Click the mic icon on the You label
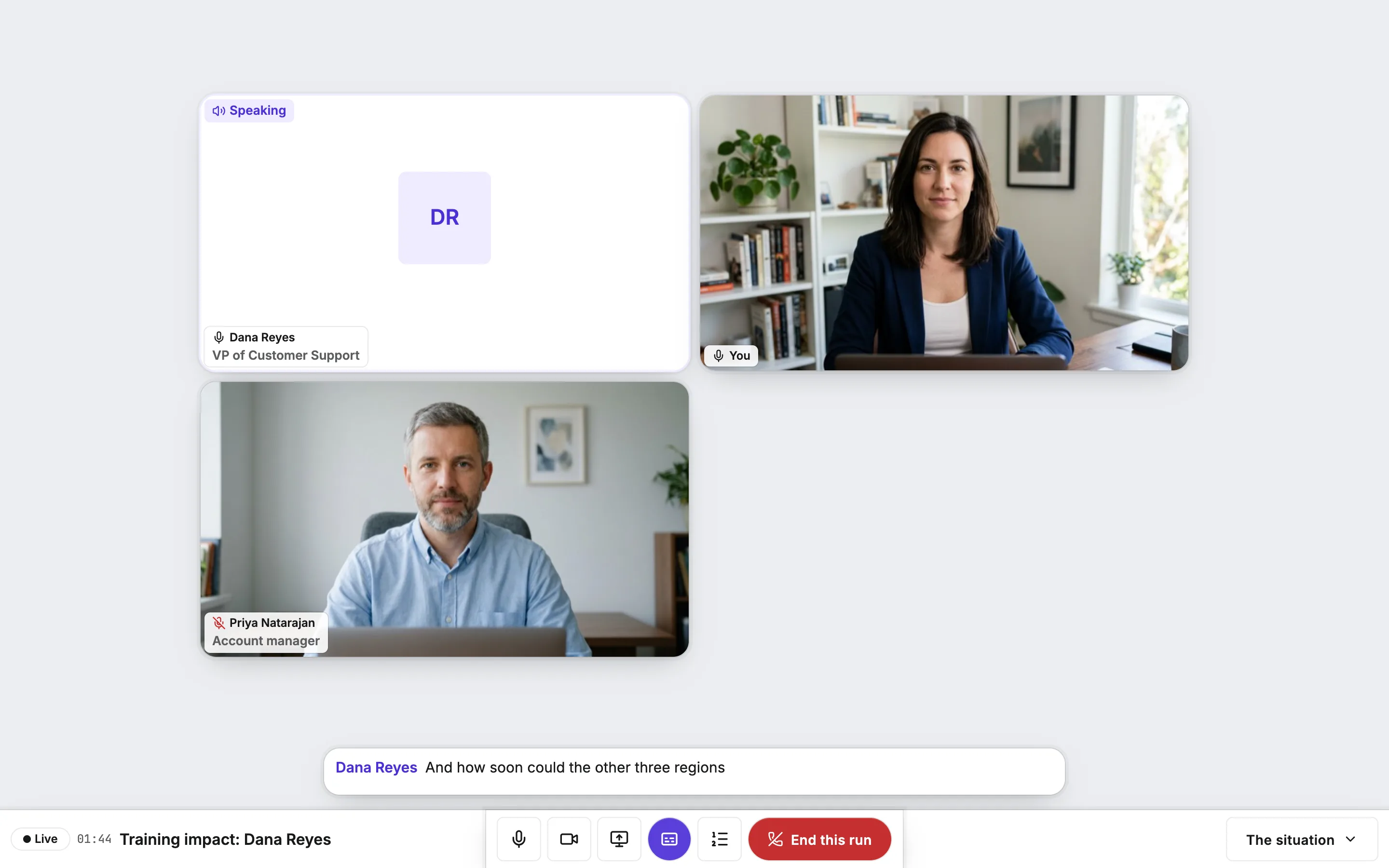Screen dimensions: 1389x868 point(718,355)
